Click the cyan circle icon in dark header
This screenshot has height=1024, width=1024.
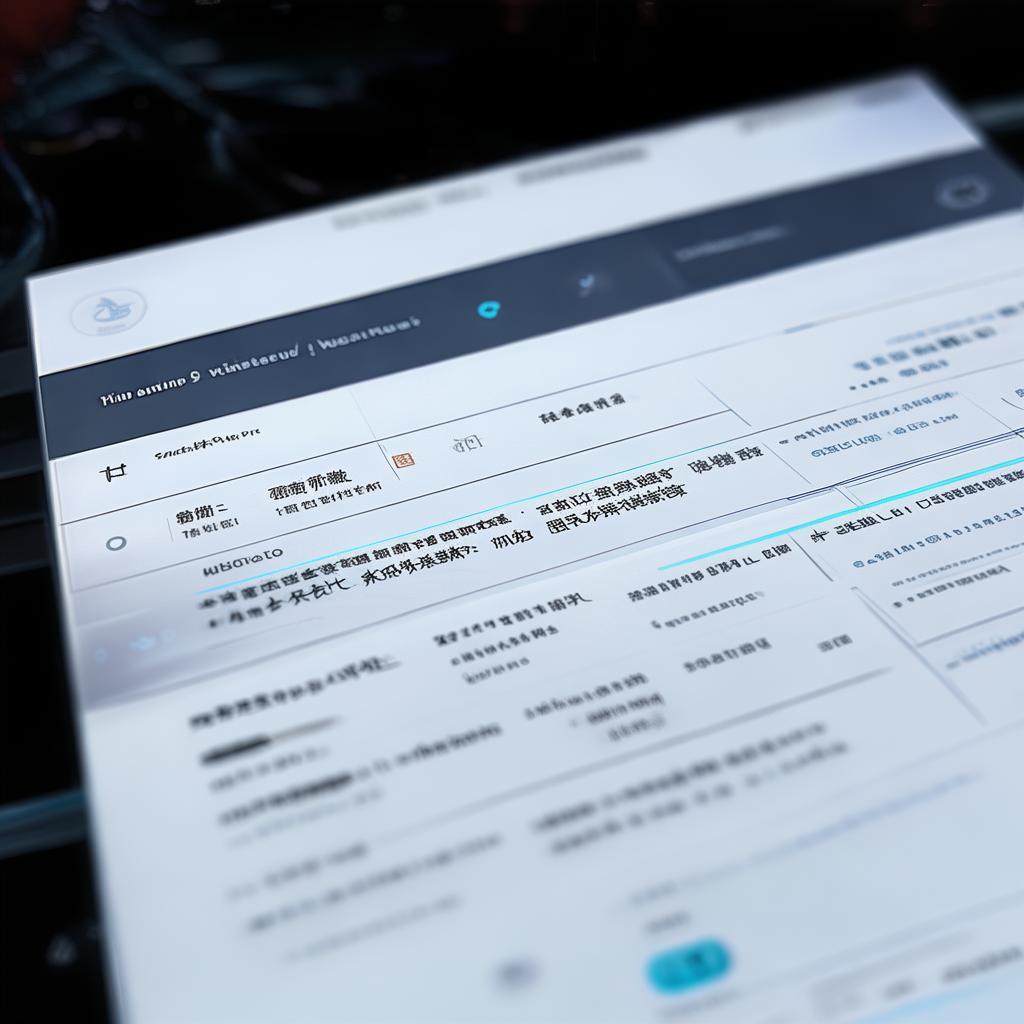click(x=488, y=309)
